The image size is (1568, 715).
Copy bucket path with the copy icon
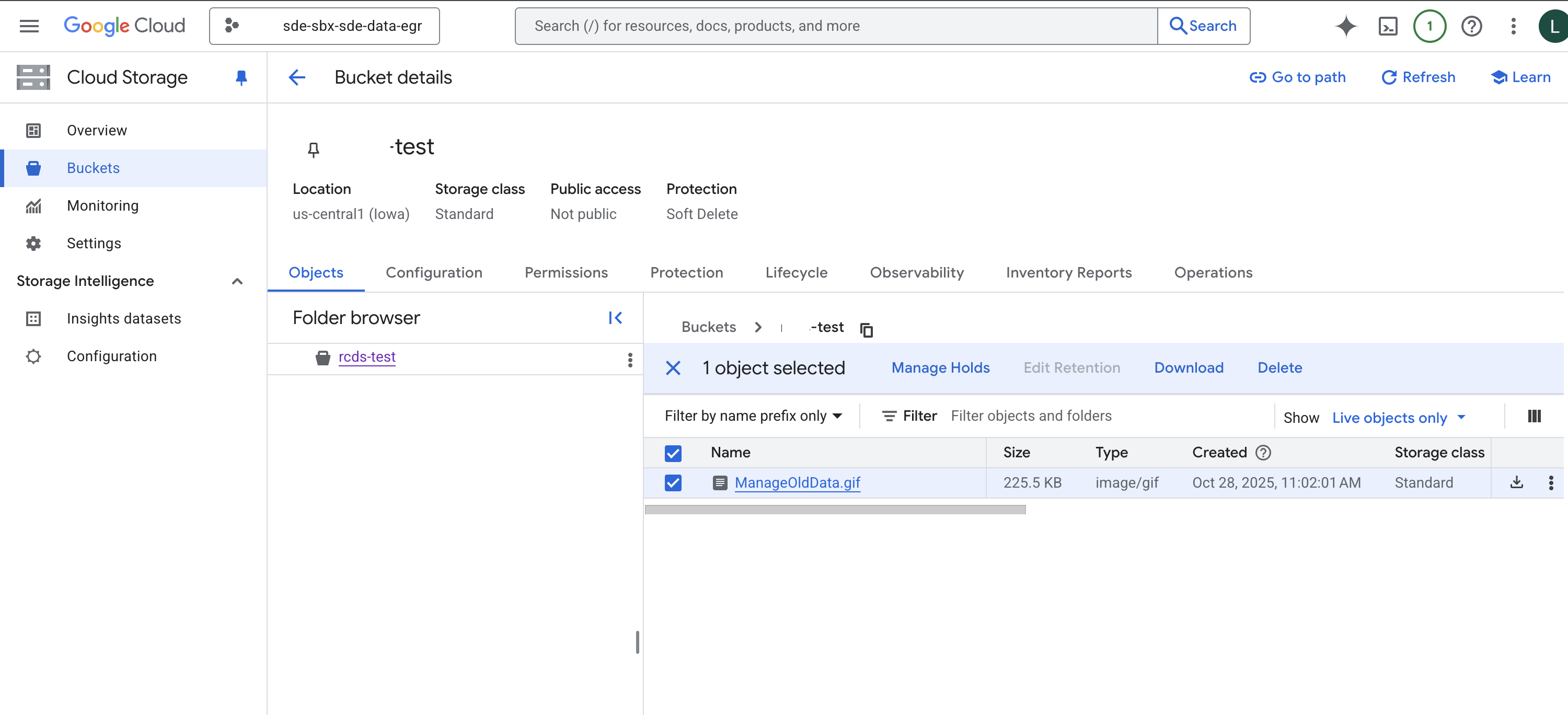866,330
